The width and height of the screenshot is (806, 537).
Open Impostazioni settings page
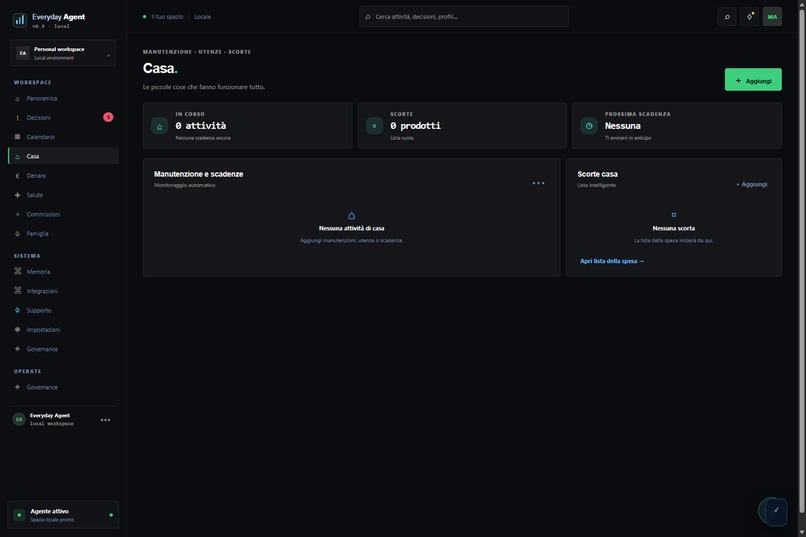63,329
